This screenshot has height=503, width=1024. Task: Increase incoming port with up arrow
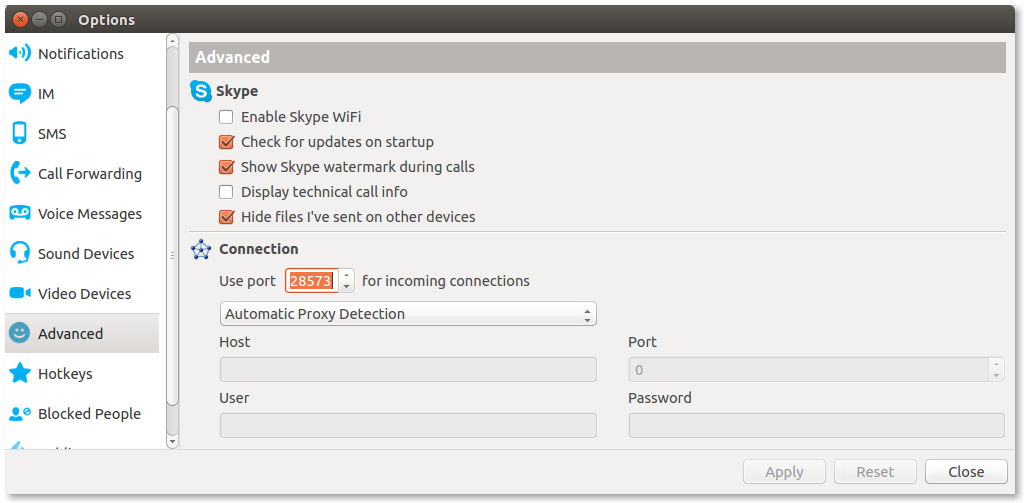346,275
